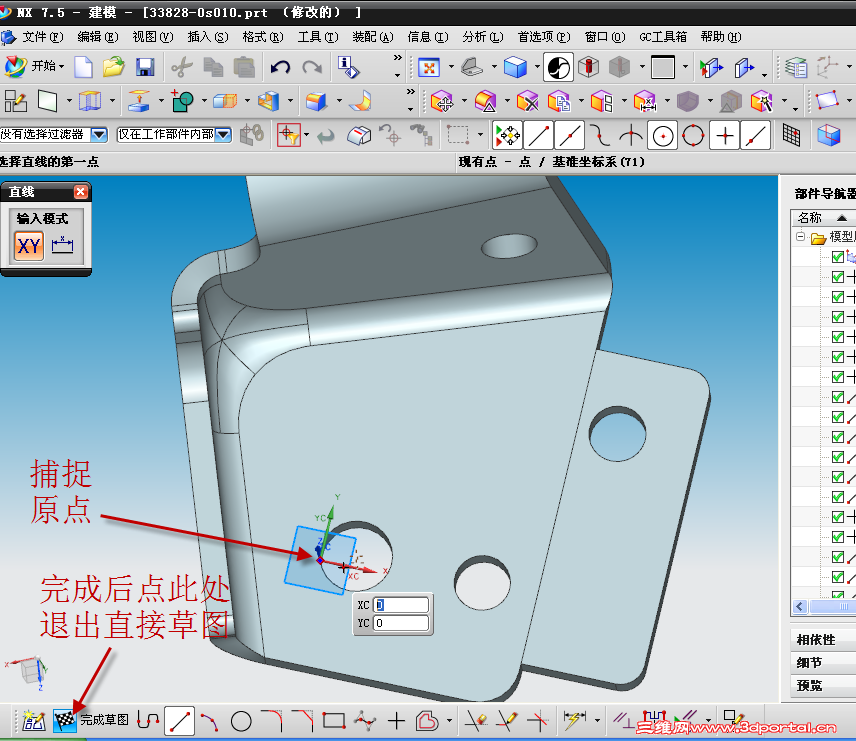Select the Rectangle tool in sketch toolbar
Viewport: 856px width, 741px height.
[x=334, y=721]
